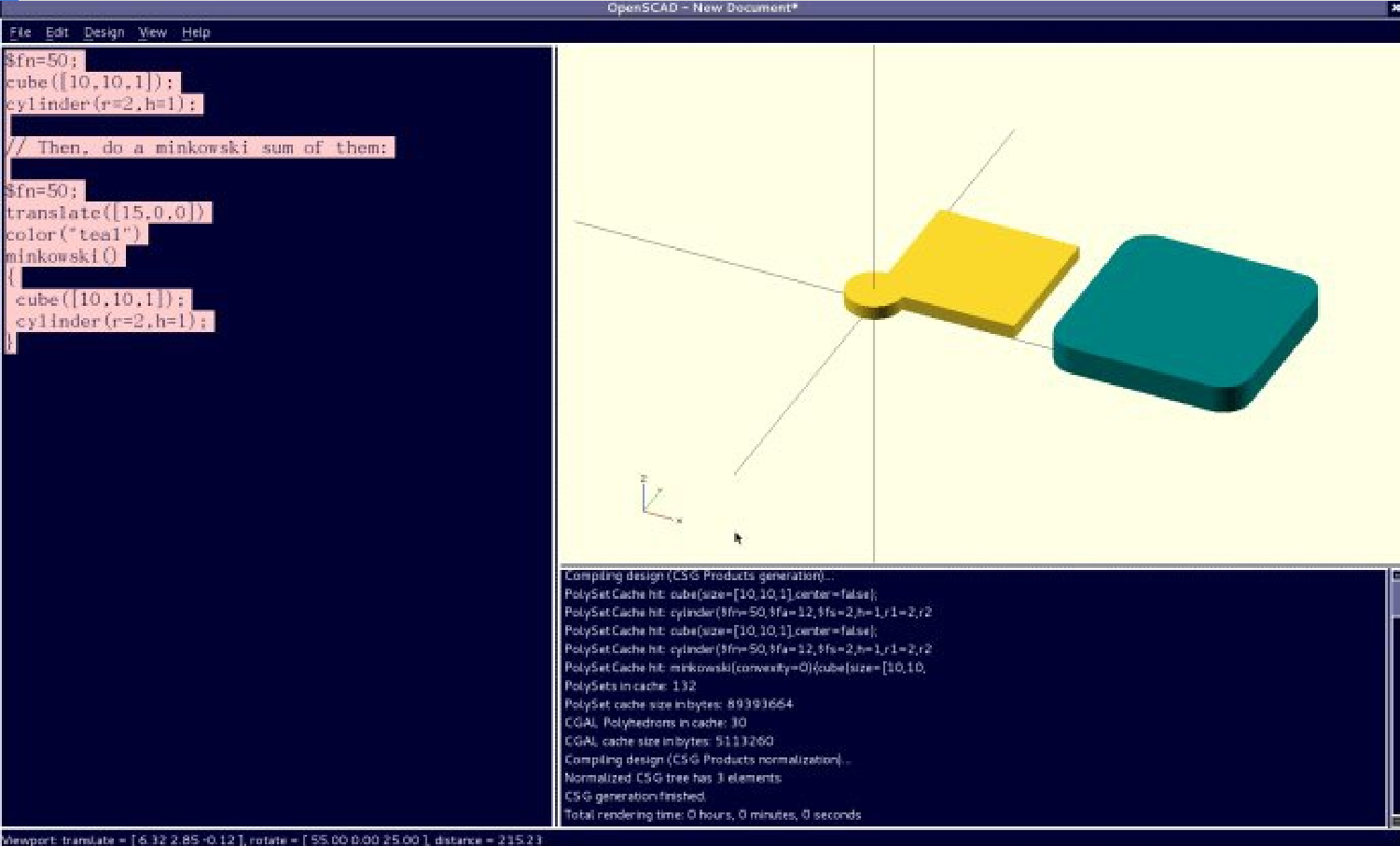The image size is (1400, 846).
Task: Place cursor on the color("teal") line
Action: pyautogui.click(x=73, y=234)
